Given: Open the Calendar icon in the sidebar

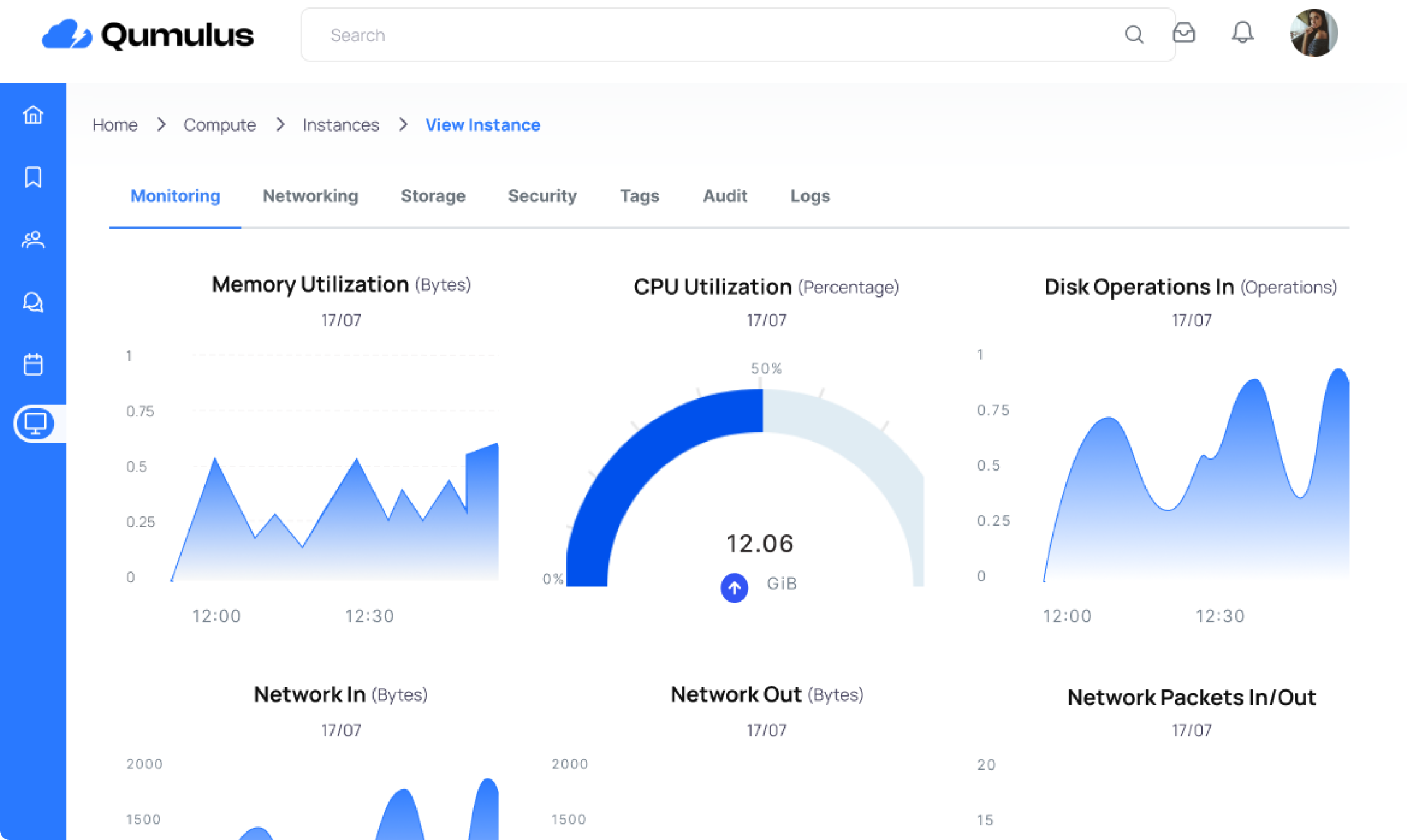Looking at the screenshot, I should [34, 364].
